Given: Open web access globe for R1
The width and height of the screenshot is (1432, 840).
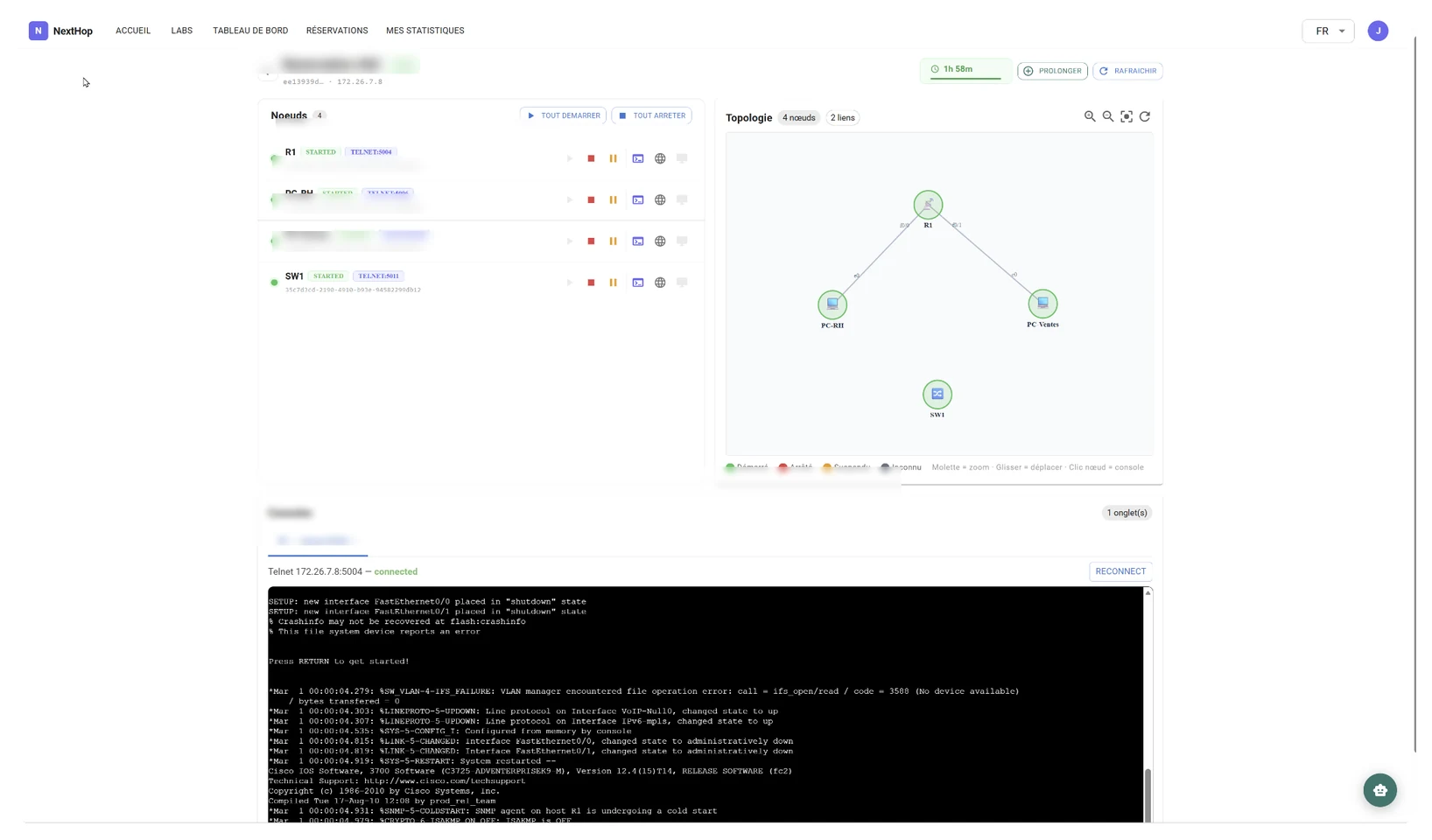Looking at the screenshot, I should coord(660,158).
